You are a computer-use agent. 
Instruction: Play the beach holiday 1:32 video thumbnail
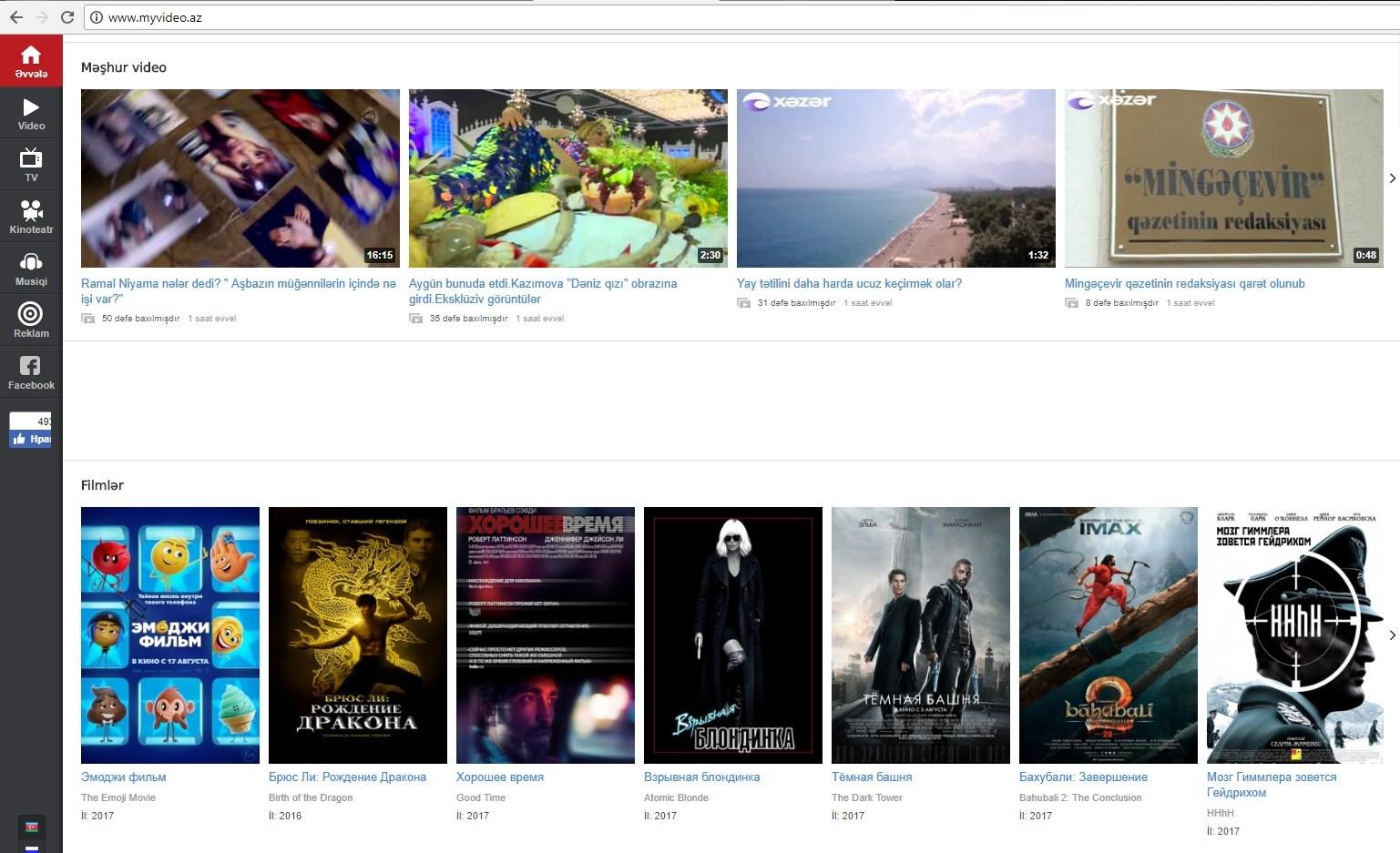[896, 178]
